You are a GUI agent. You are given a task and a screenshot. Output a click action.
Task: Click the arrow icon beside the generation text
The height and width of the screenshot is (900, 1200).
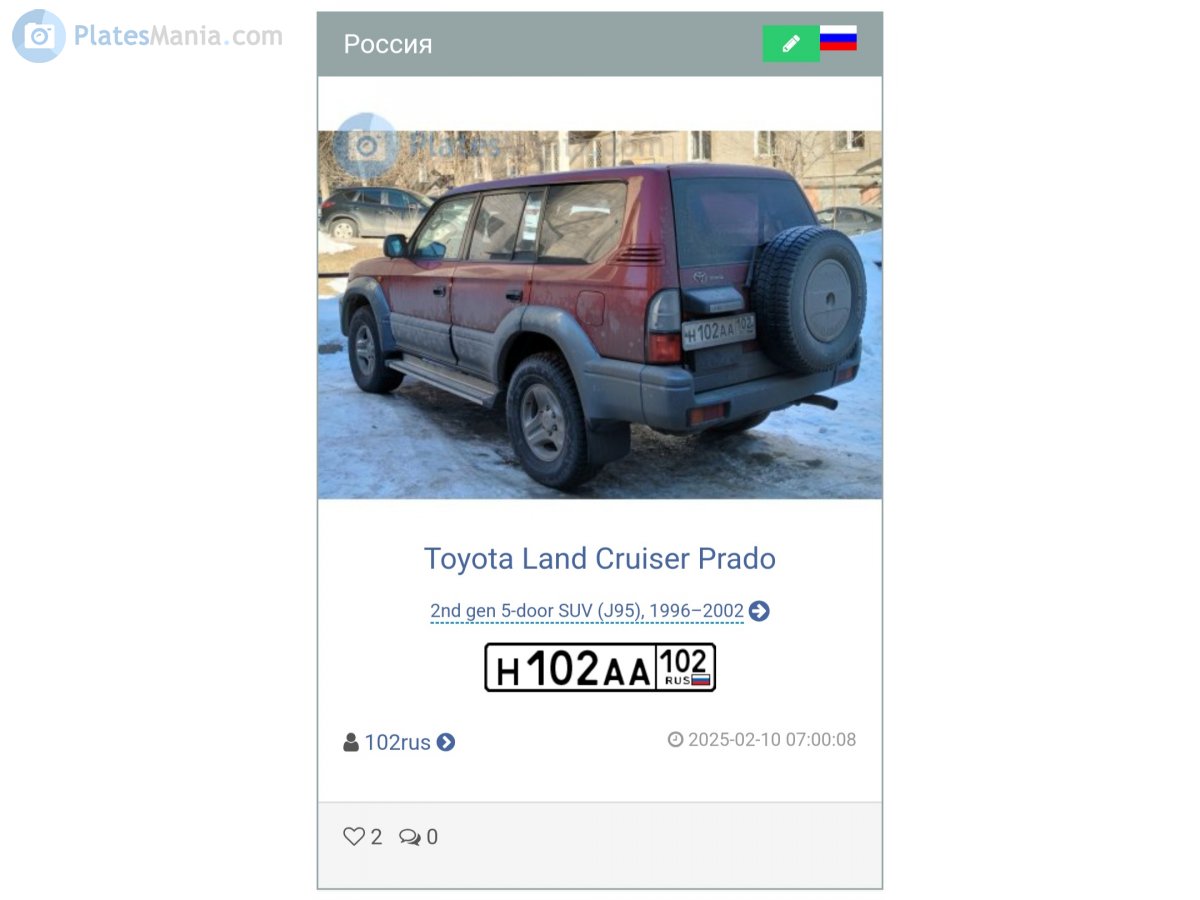click(x=759, y=611)
